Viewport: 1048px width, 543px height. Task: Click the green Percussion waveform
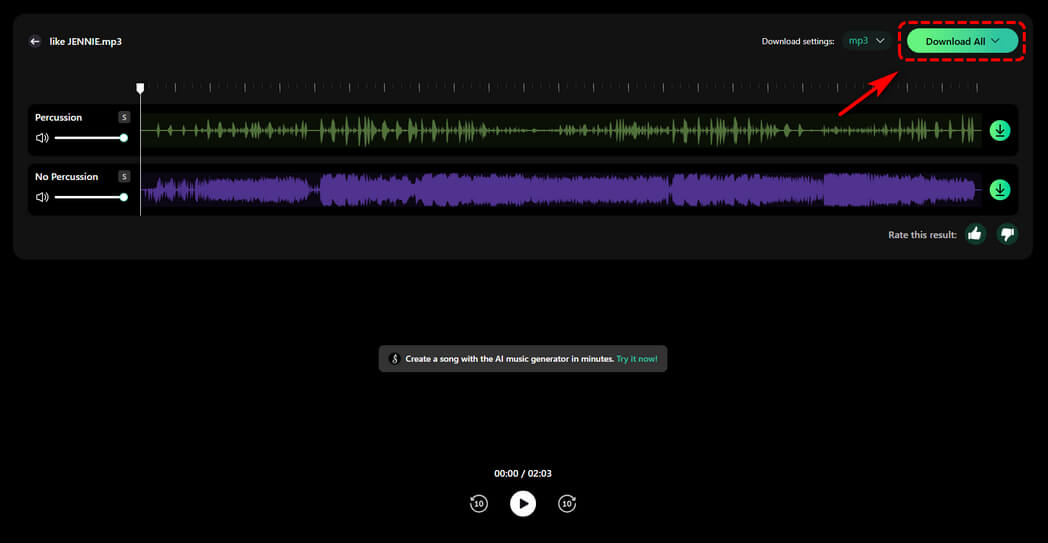pyautogui.click(x=560, y=130)
